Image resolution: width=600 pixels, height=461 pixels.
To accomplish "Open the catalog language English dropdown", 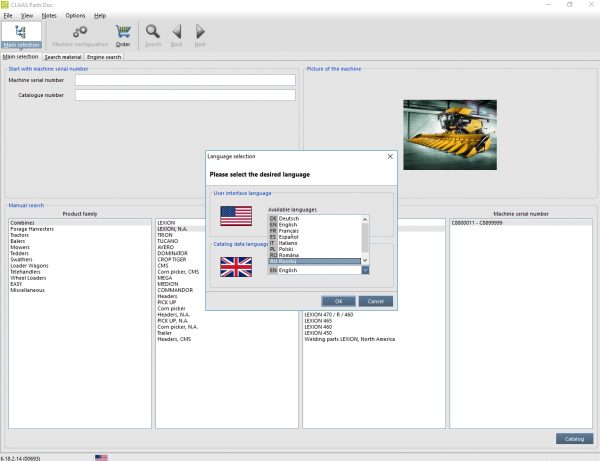I will 365,270.
